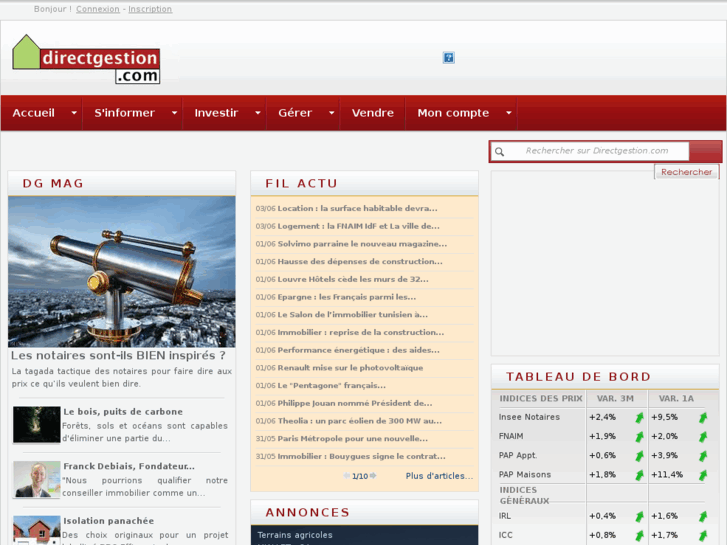Screen dimensions: 727x545
Task: Expand the Gérer menu arrow
Action: (332, 113)
